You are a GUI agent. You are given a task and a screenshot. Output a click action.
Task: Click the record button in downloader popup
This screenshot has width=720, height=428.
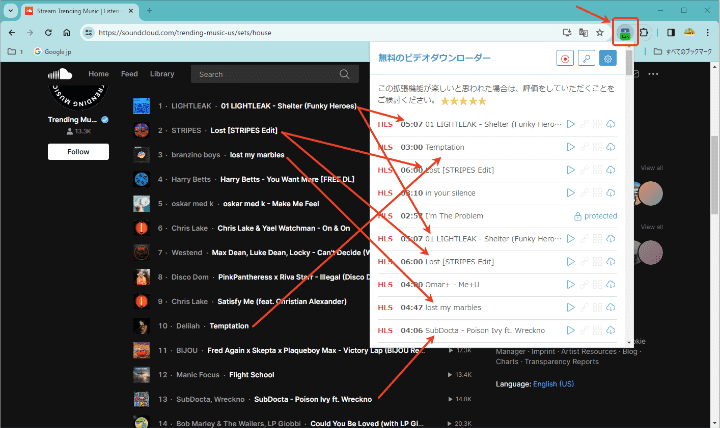coord(565,59)
